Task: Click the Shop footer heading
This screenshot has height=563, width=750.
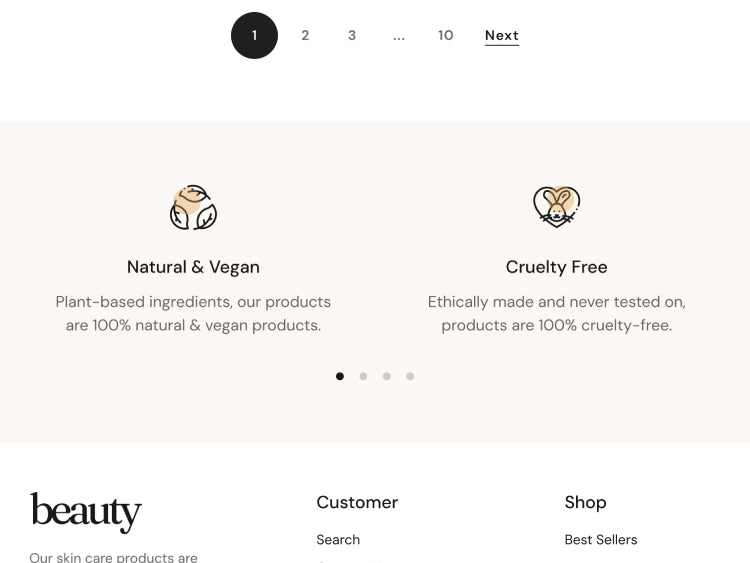Action: click(585, 502)
